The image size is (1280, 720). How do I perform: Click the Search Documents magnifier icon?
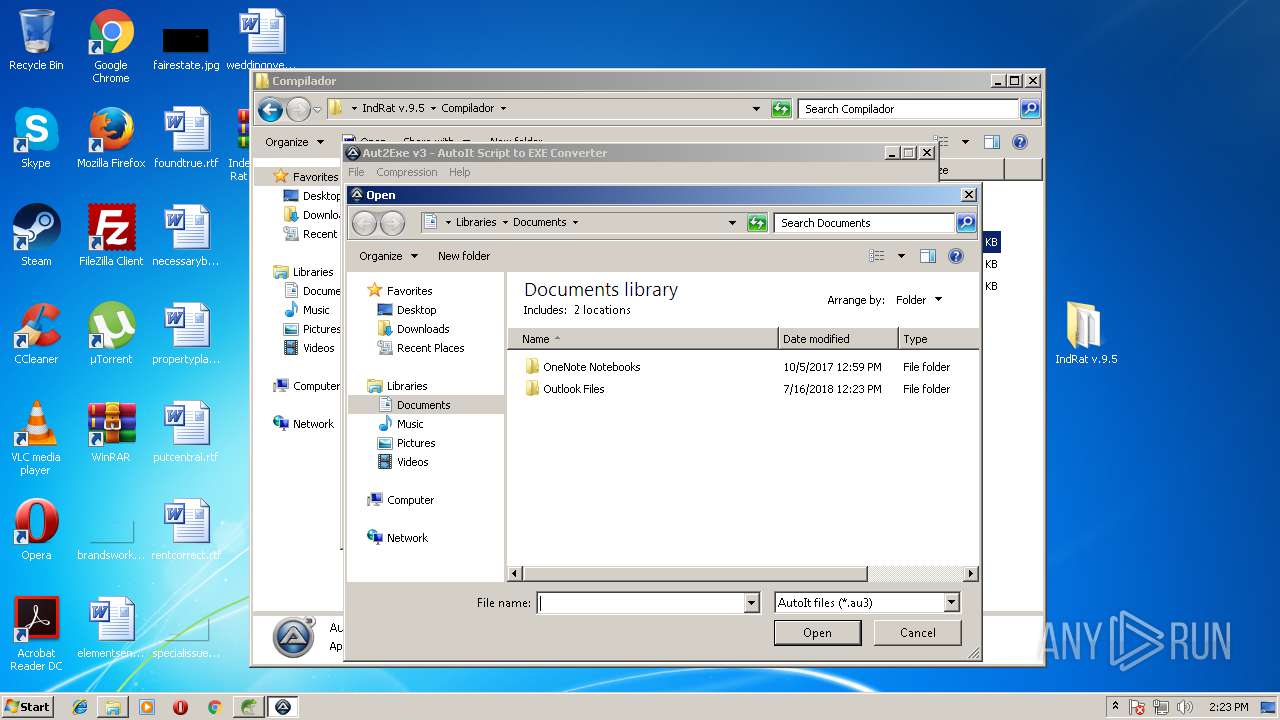[966, 223]
